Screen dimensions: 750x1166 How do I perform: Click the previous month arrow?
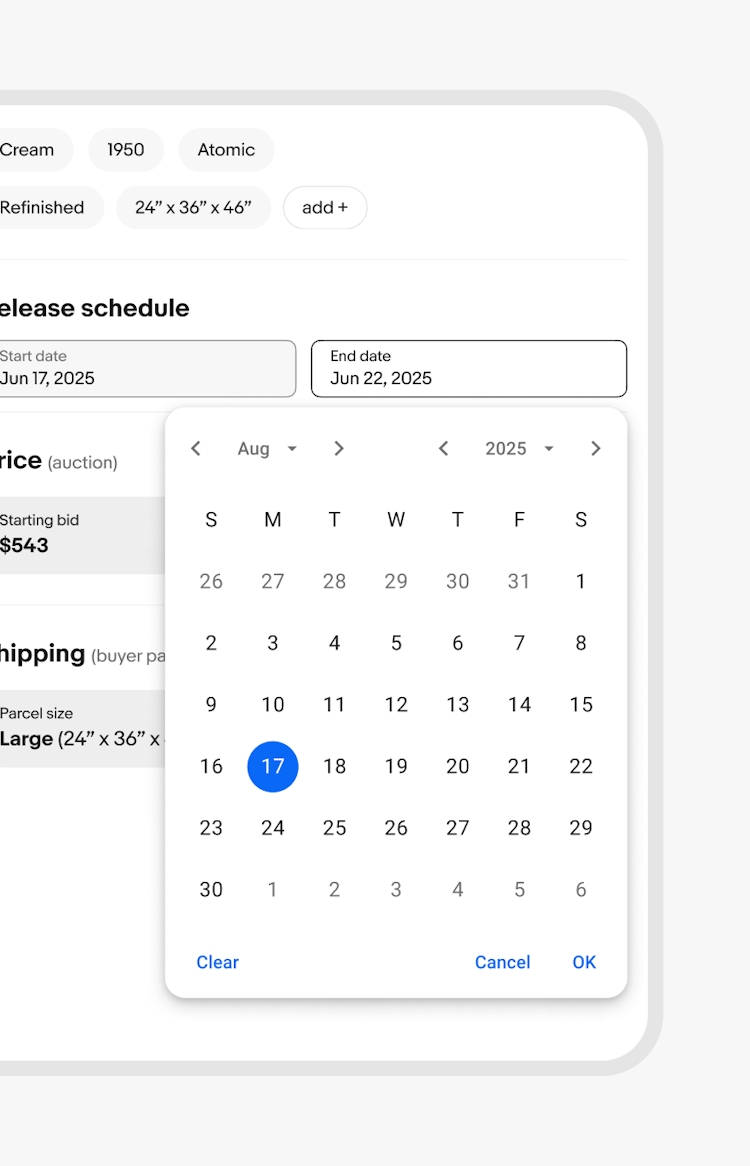[196, 448]
